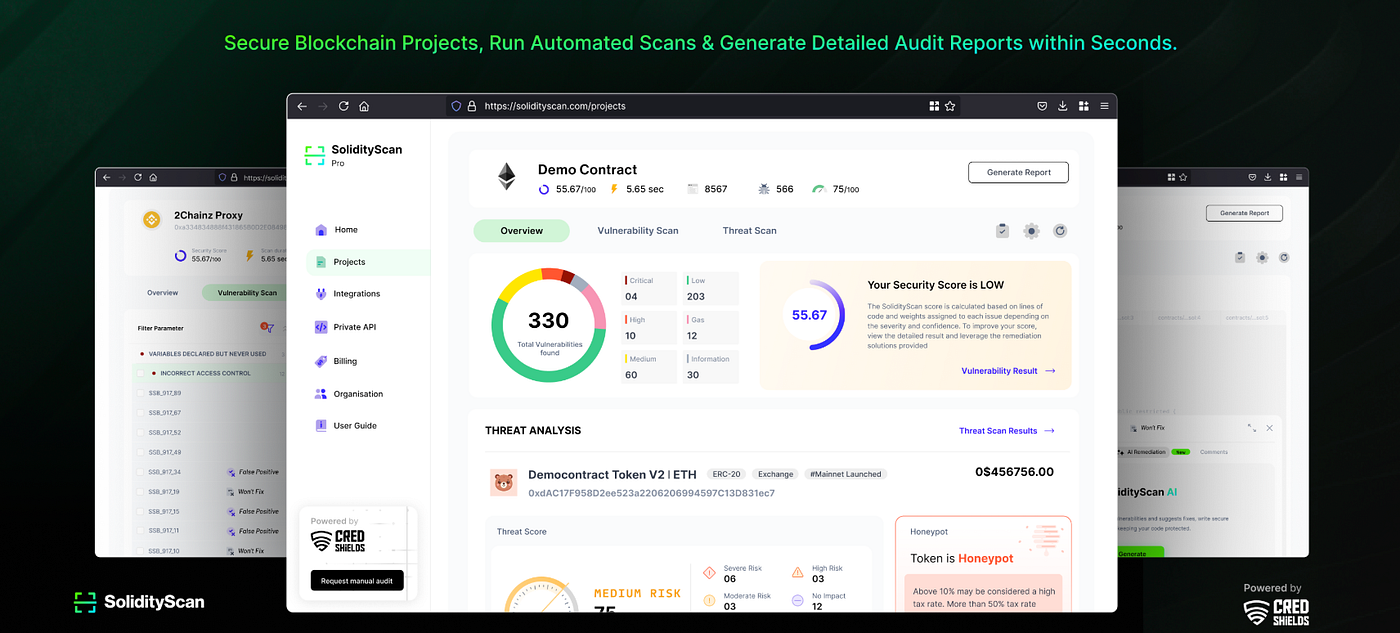Follow the Threat Scan Results link
This screenshot has height=633, width=1400.
click(1006, 431)
